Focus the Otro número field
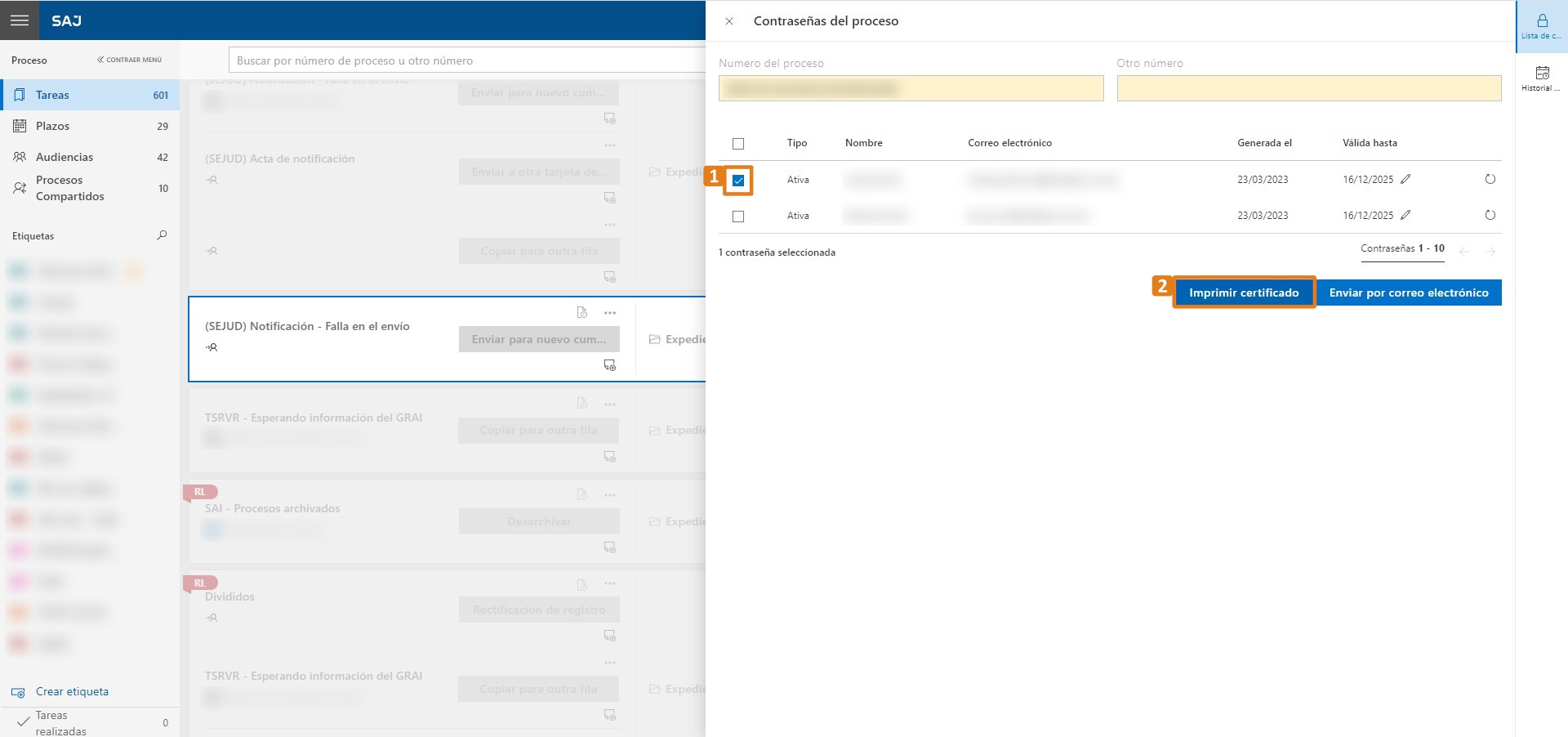This screenshot has width=1568, height=737. (1309, 88)
